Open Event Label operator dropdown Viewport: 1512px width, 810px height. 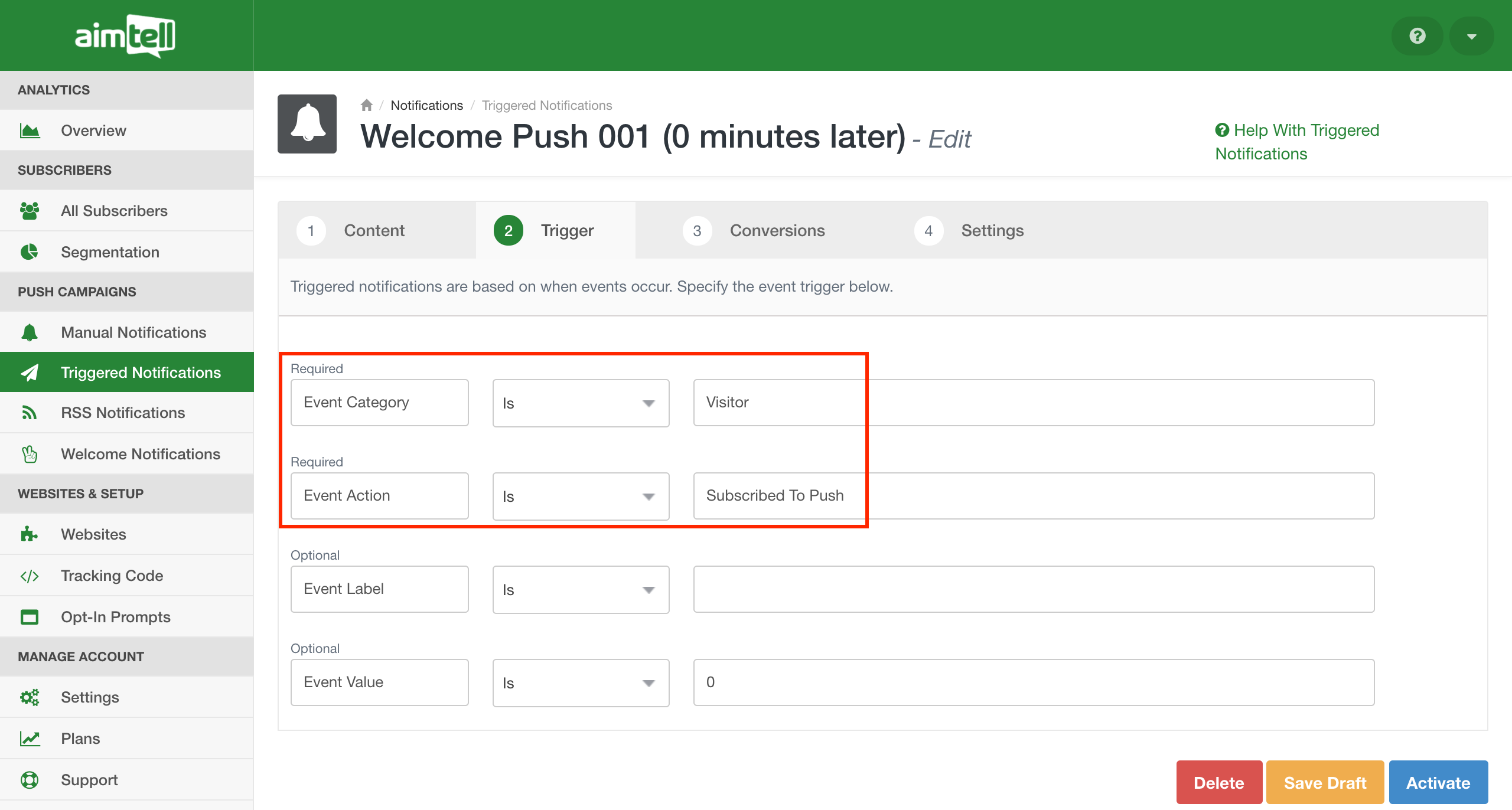[581, 590]
